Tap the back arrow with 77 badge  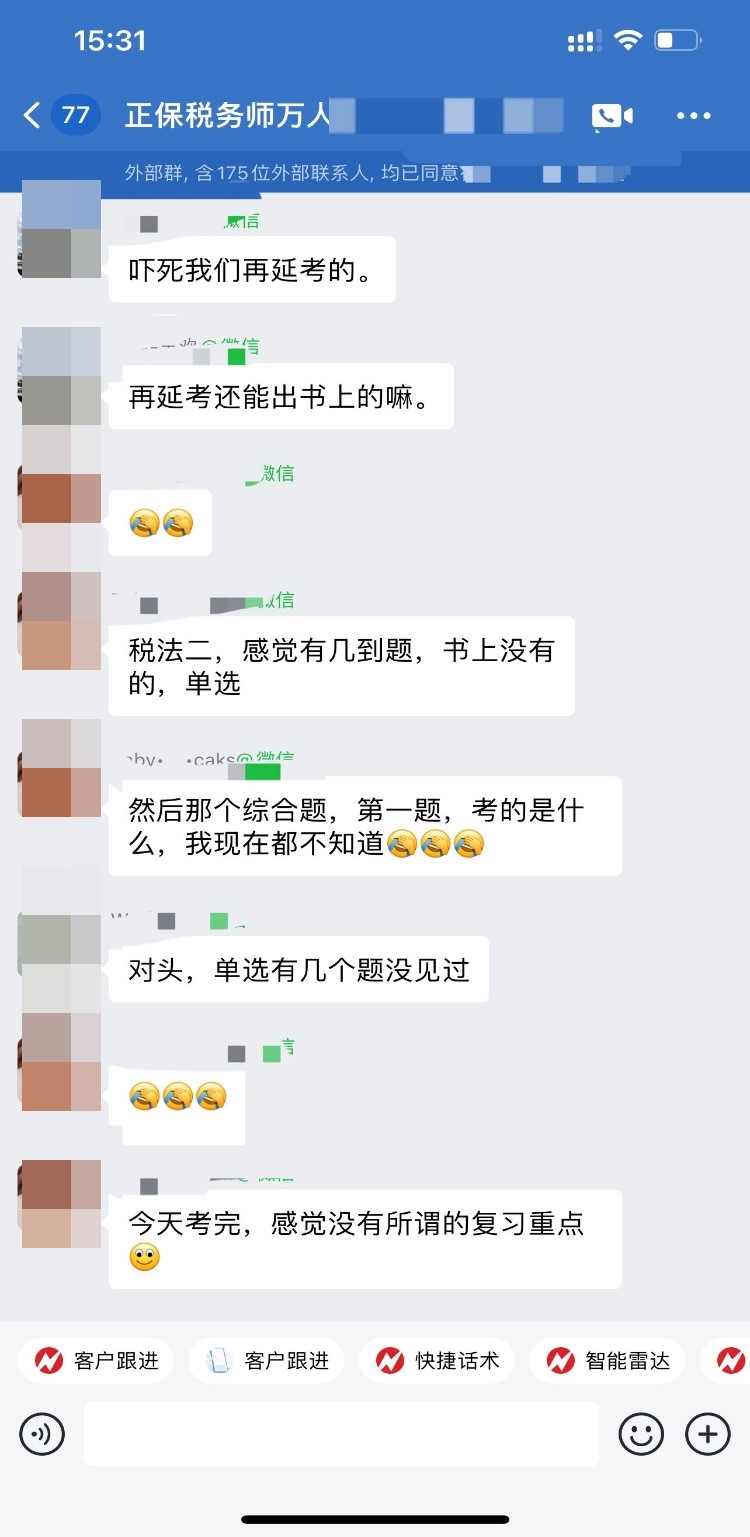[60, 116]
